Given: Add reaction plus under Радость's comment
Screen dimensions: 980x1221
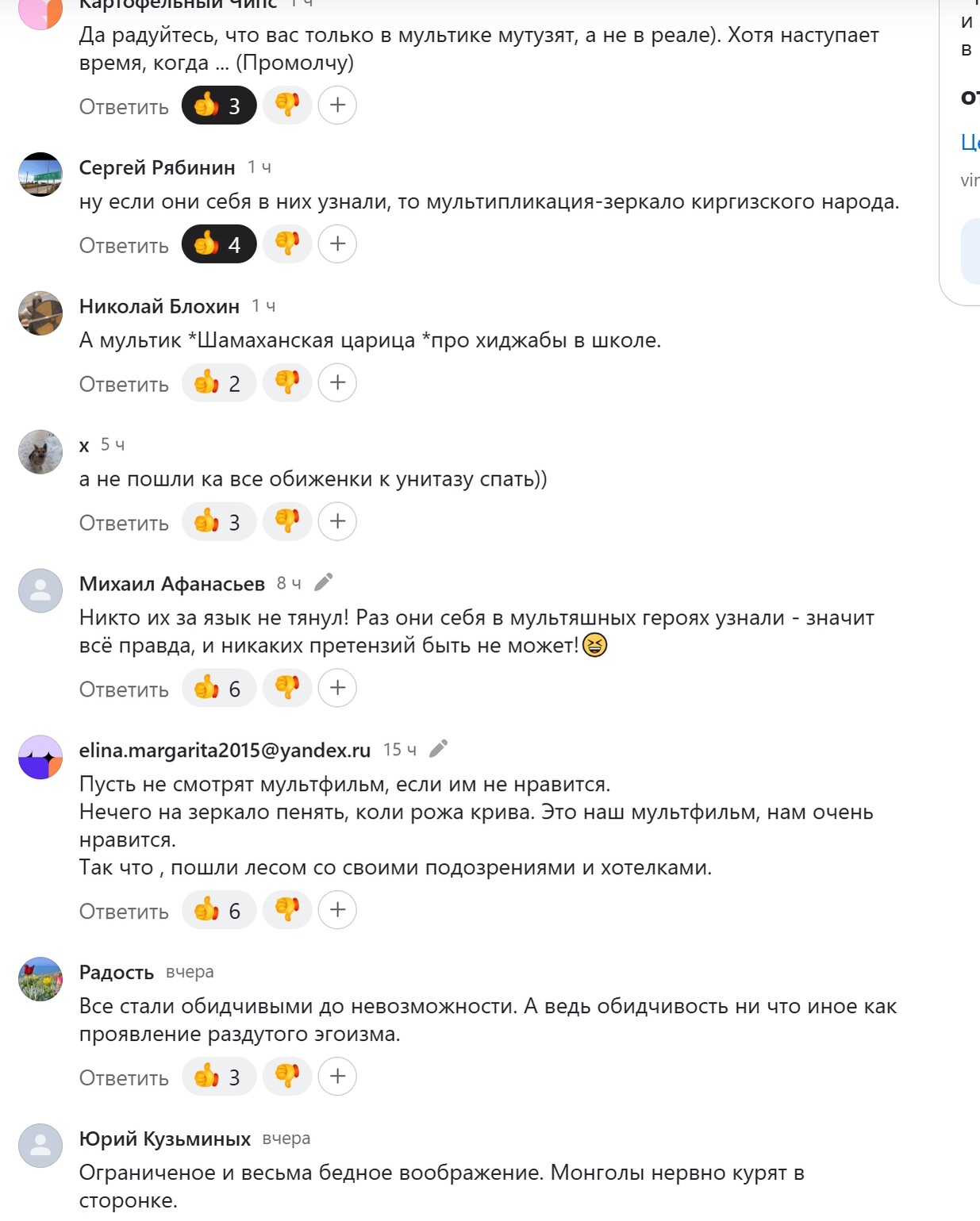Looking at the screenshot, I should [337, 1077].
